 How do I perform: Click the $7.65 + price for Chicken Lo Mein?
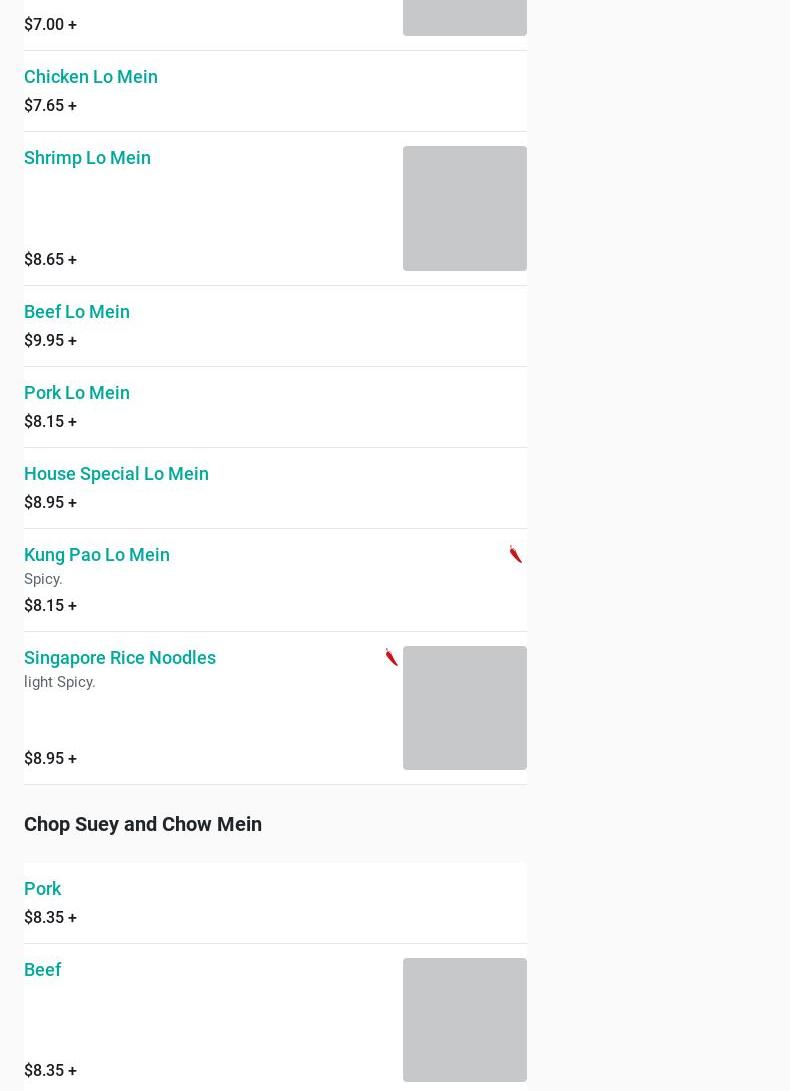point(50,105)
